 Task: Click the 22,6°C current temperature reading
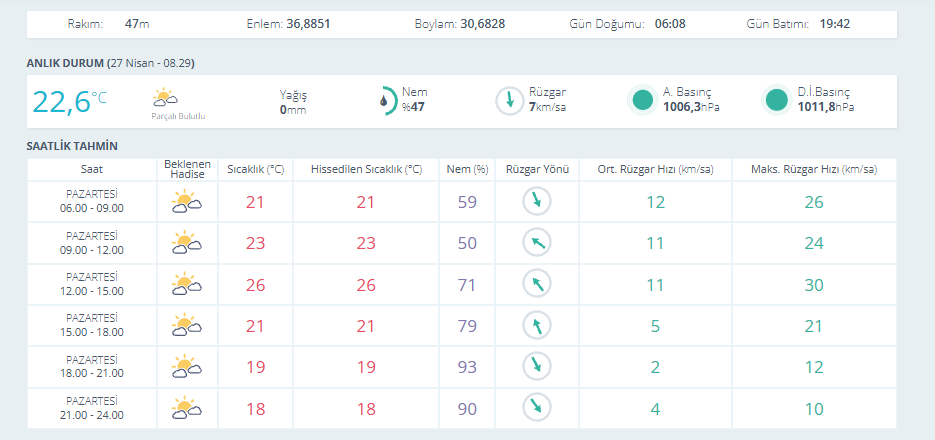pyautogui.click(x=69, y=101)
